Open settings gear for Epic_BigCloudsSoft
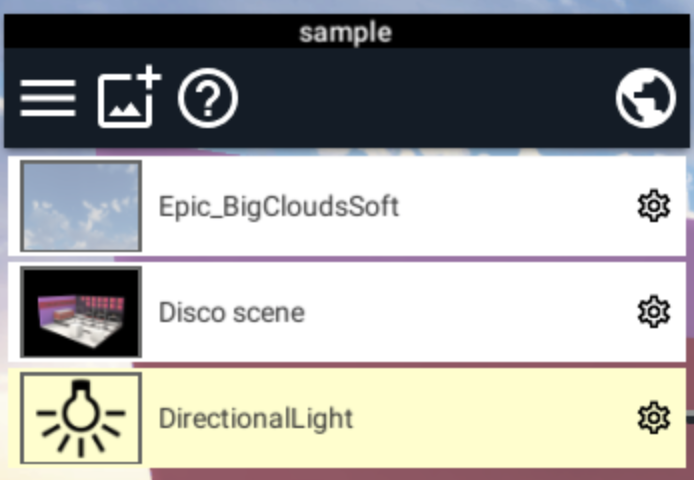 tap(654, 206)
